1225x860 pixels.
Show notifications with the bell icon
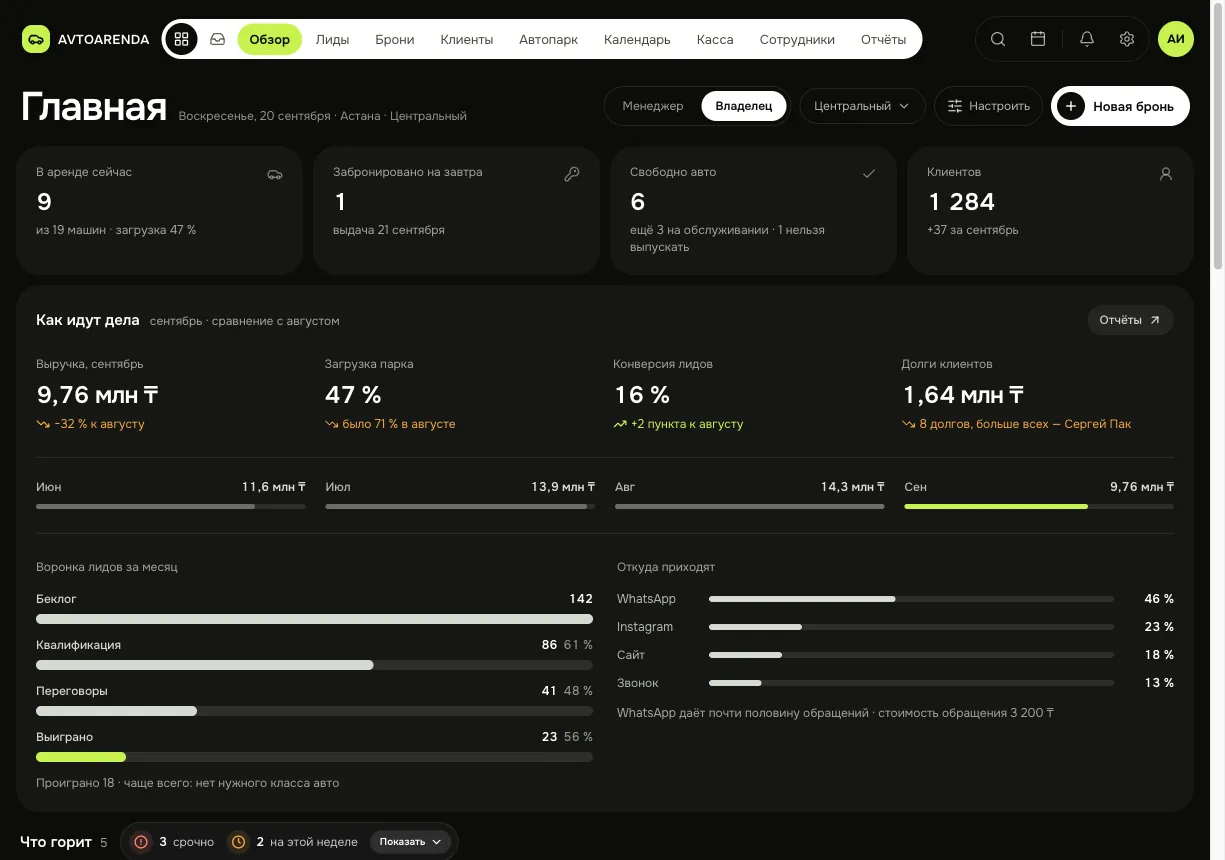[x=1087, y=40]
